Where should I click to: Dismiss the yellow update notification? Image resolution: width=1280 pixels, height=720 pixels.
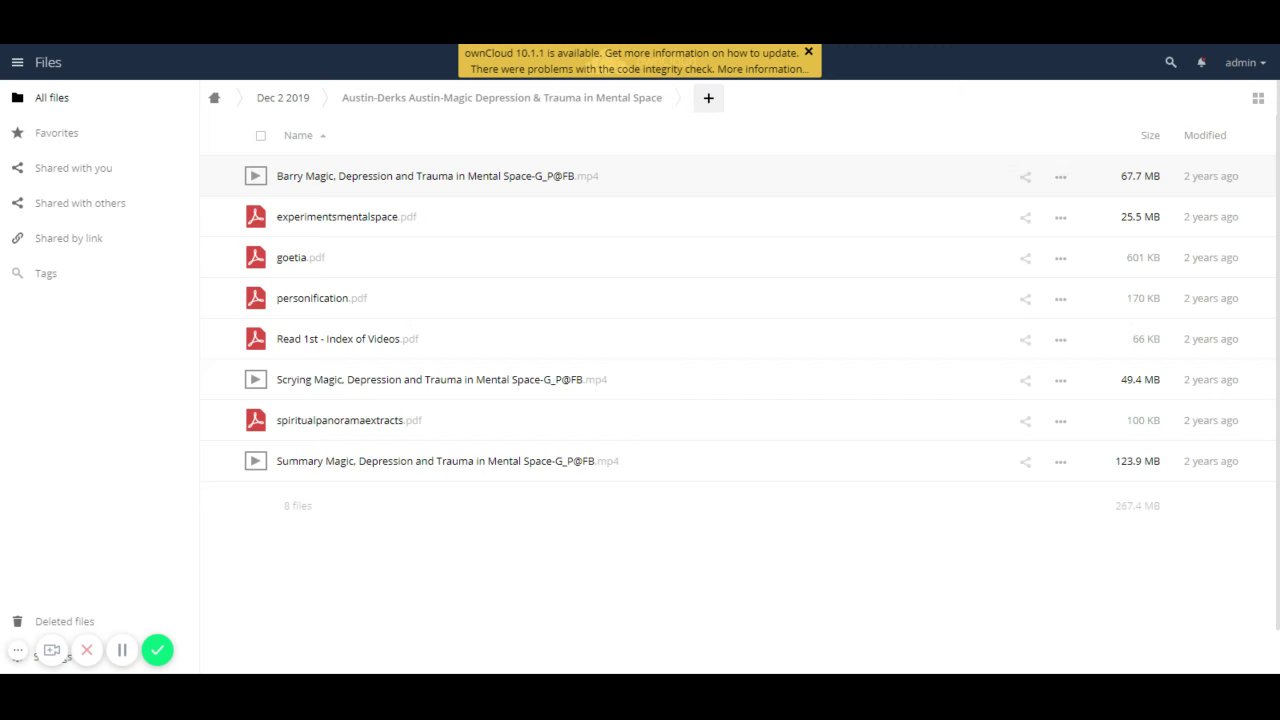coord(809,52)
